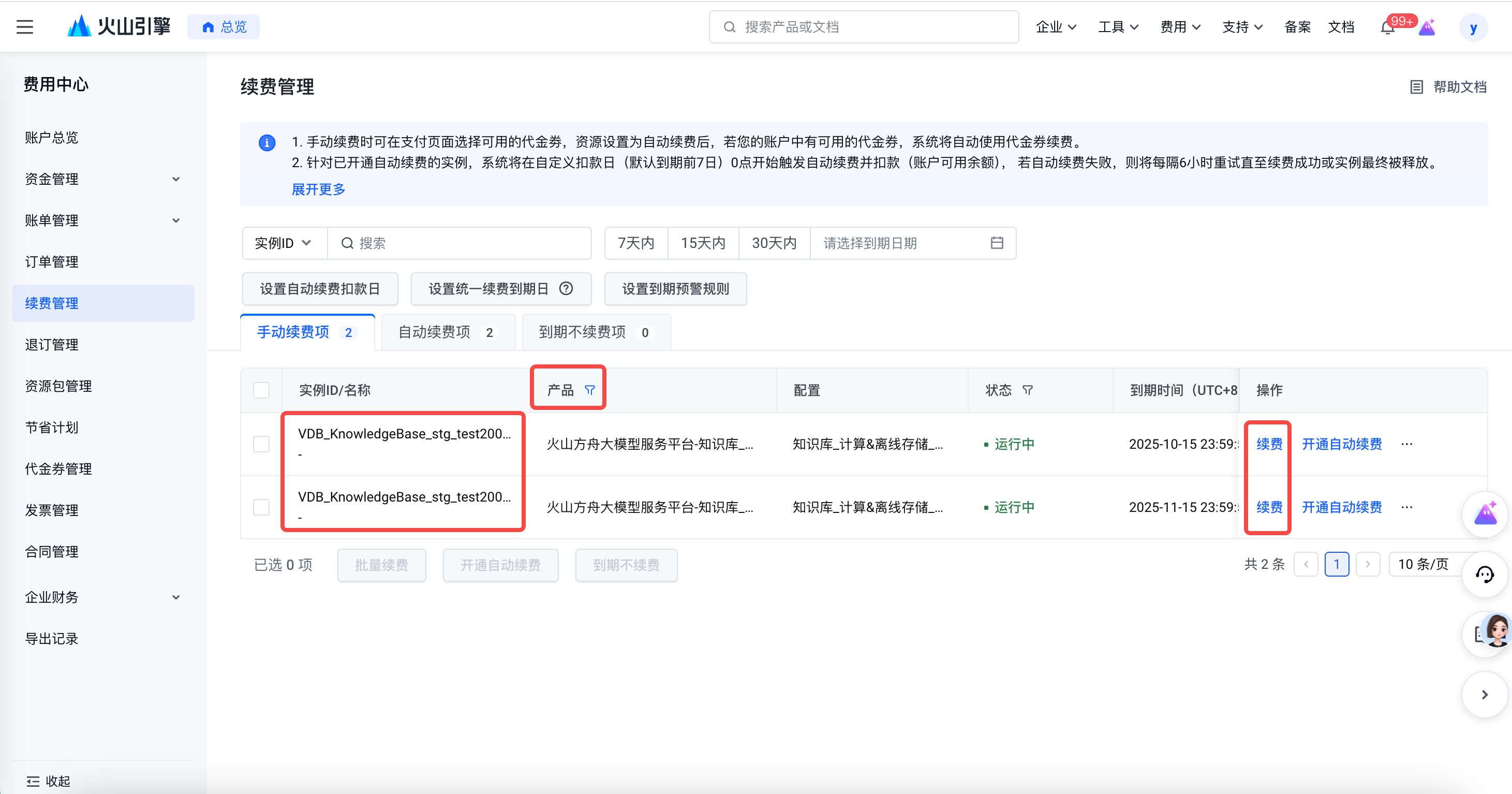Screen dimensions: 1512x794
Task: Open the 实例ID search type dropdown
Action: [284, 243]
